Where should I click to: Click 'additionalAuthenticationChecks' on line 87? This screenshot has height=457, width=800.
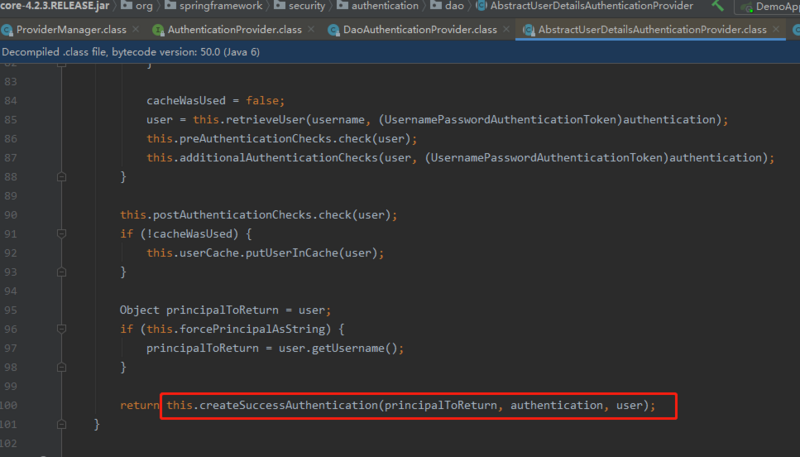coord(279,158)
